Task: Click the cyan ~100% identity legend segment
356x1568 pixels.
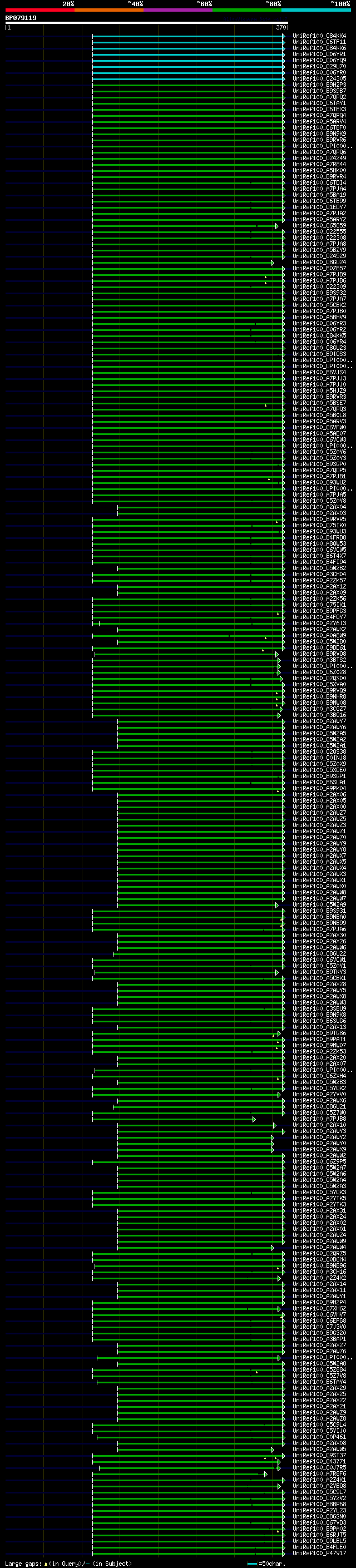Action: pos(317,10)
